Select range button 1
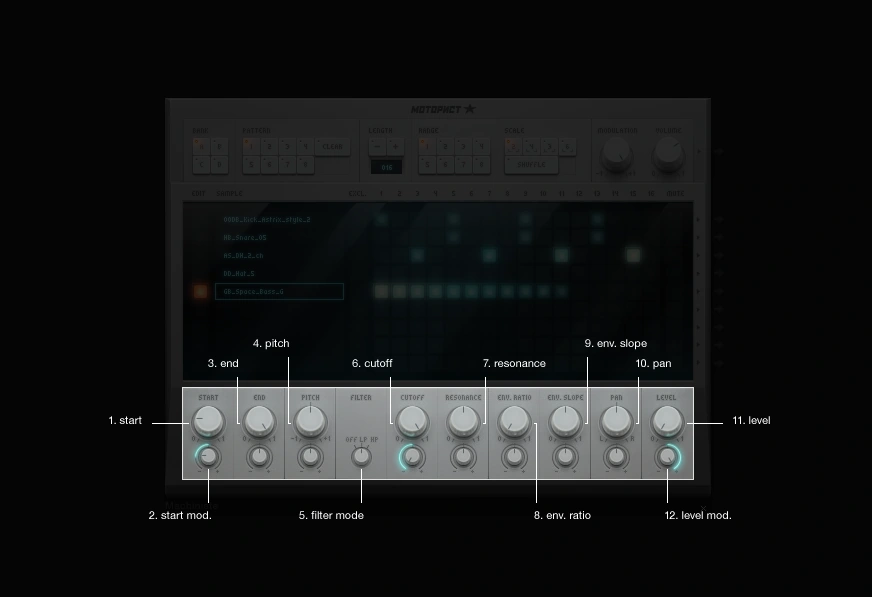Image resolution: width=872 pixels, height=597 pixels. click(427, 147)
